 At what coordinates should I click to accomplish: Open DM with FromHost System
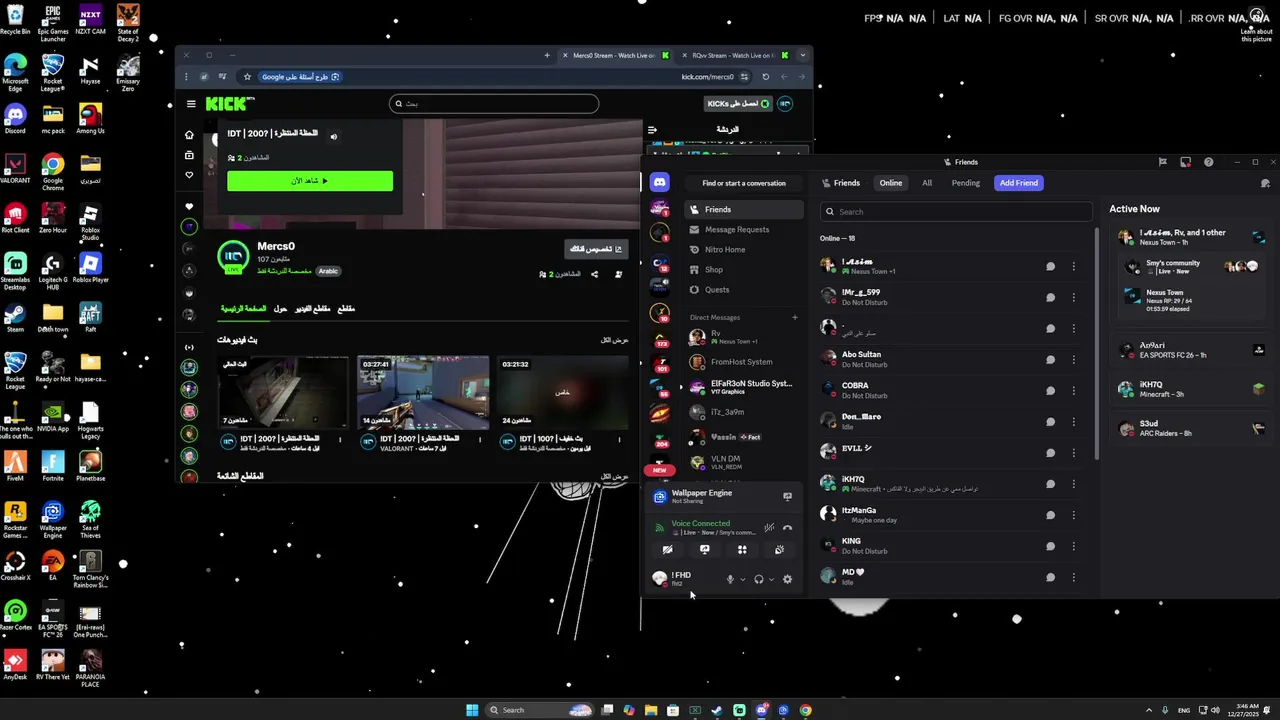[x=744, y=362]
